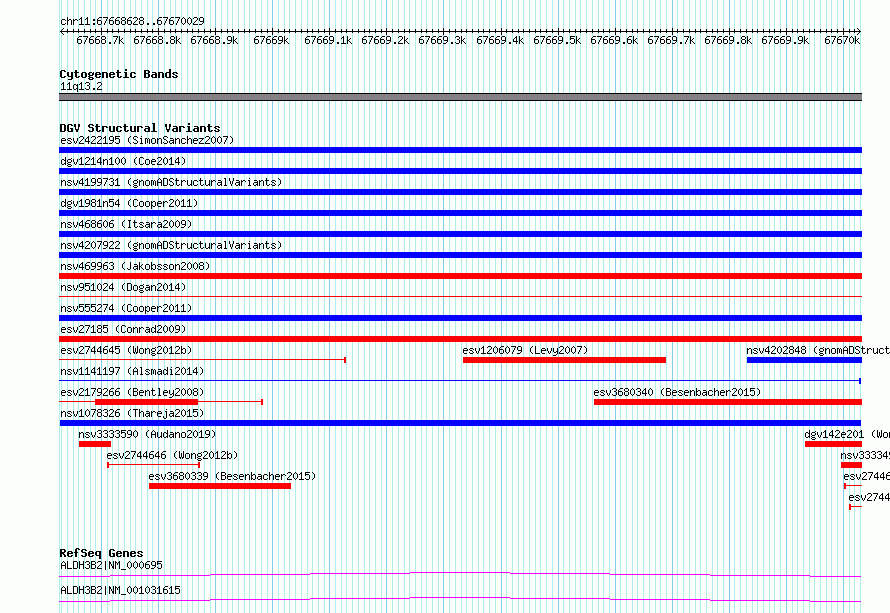Image resolution: width=890 pixels, height=613 pixels.
Task: Open the nsv4207922 (gnomADStructuralVariants) label
Action: pos(171,245)
